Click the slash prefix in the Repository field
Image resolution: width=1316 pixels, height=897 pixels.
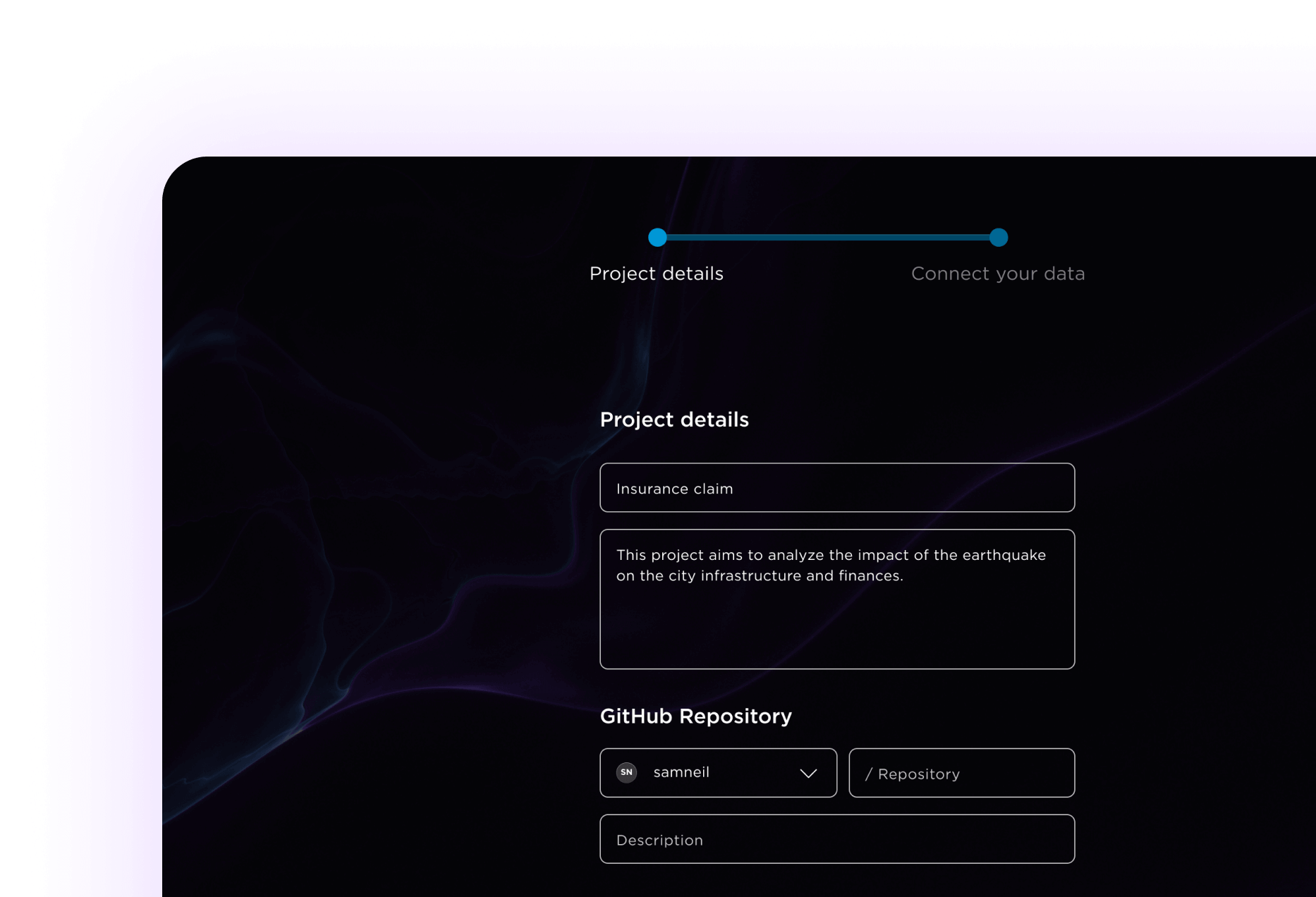click(868, 774)
